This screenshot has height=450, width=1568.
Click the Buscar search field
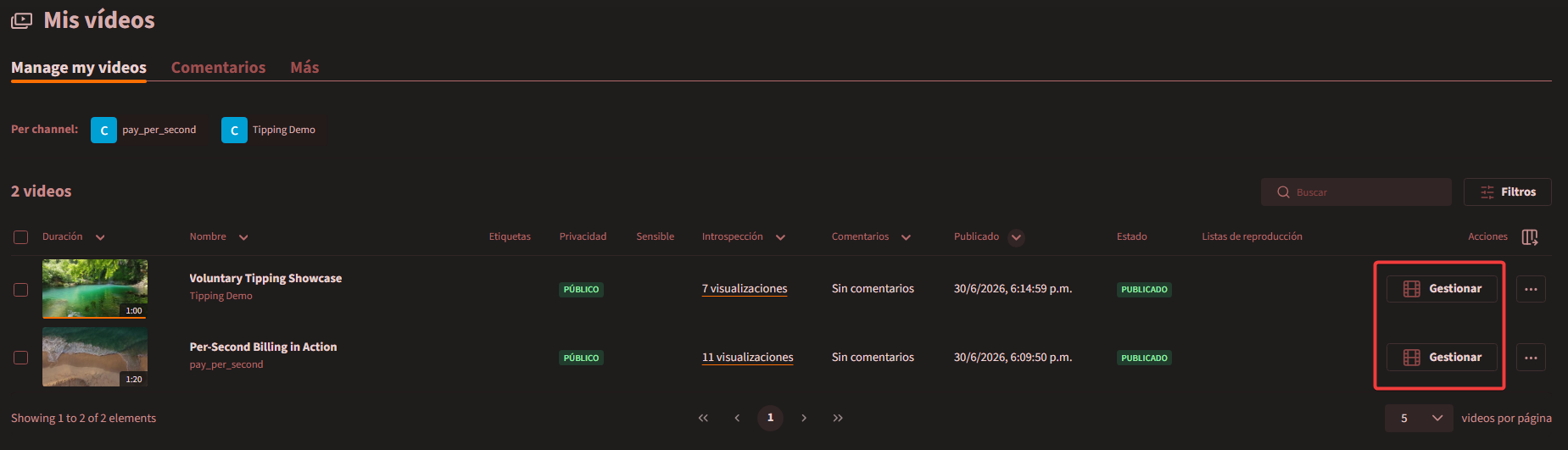click(x=1356, y=192)
